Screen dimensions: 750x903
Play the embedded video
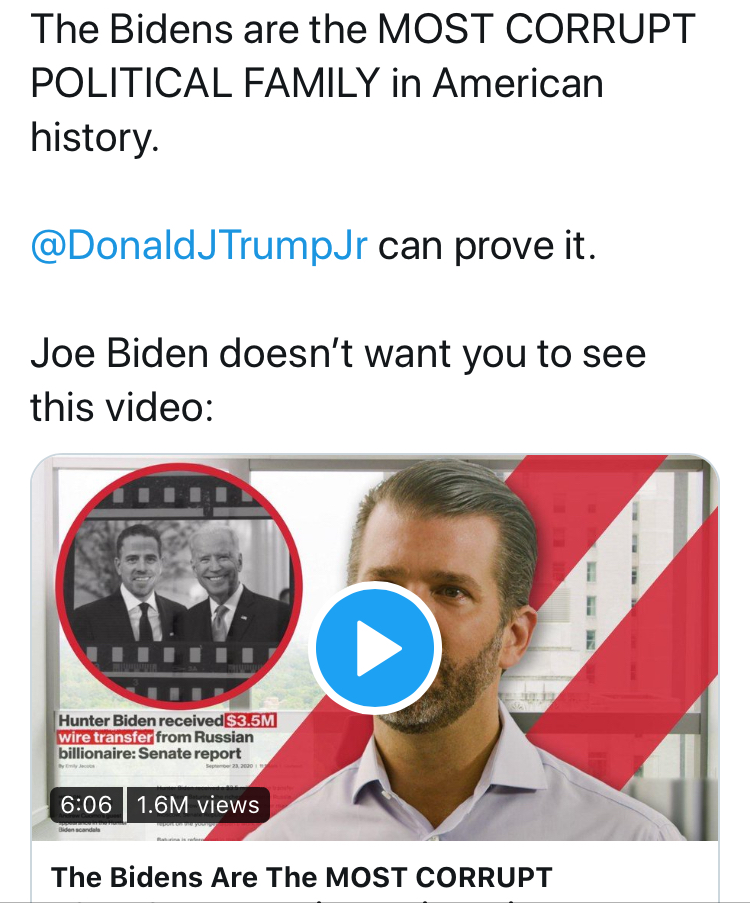[375, 647]
